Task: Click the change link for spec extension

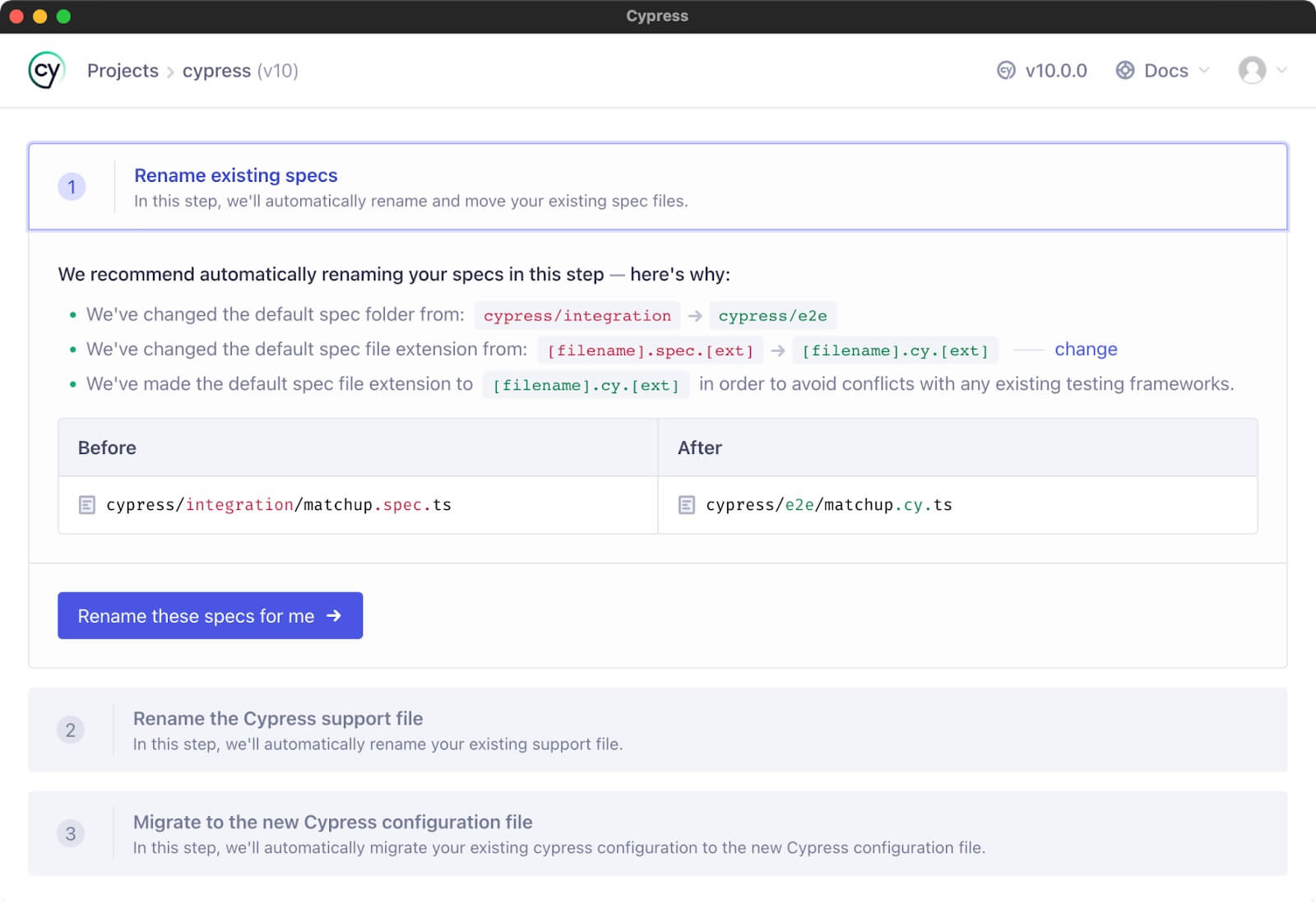Action: coord(1086,350)
